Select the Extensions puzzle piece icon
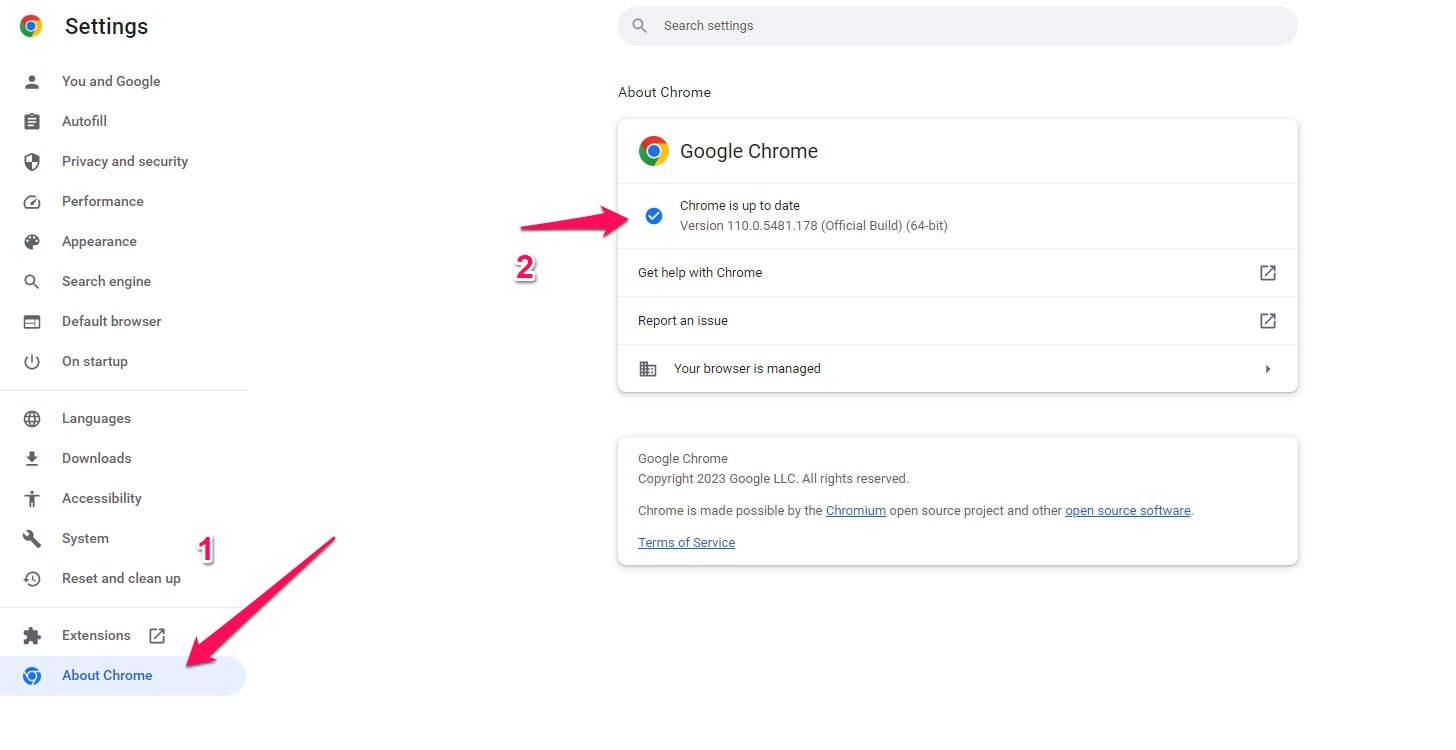Image resolution: width=1456 pixels, height=750 pixels. (x=31, y=635)
